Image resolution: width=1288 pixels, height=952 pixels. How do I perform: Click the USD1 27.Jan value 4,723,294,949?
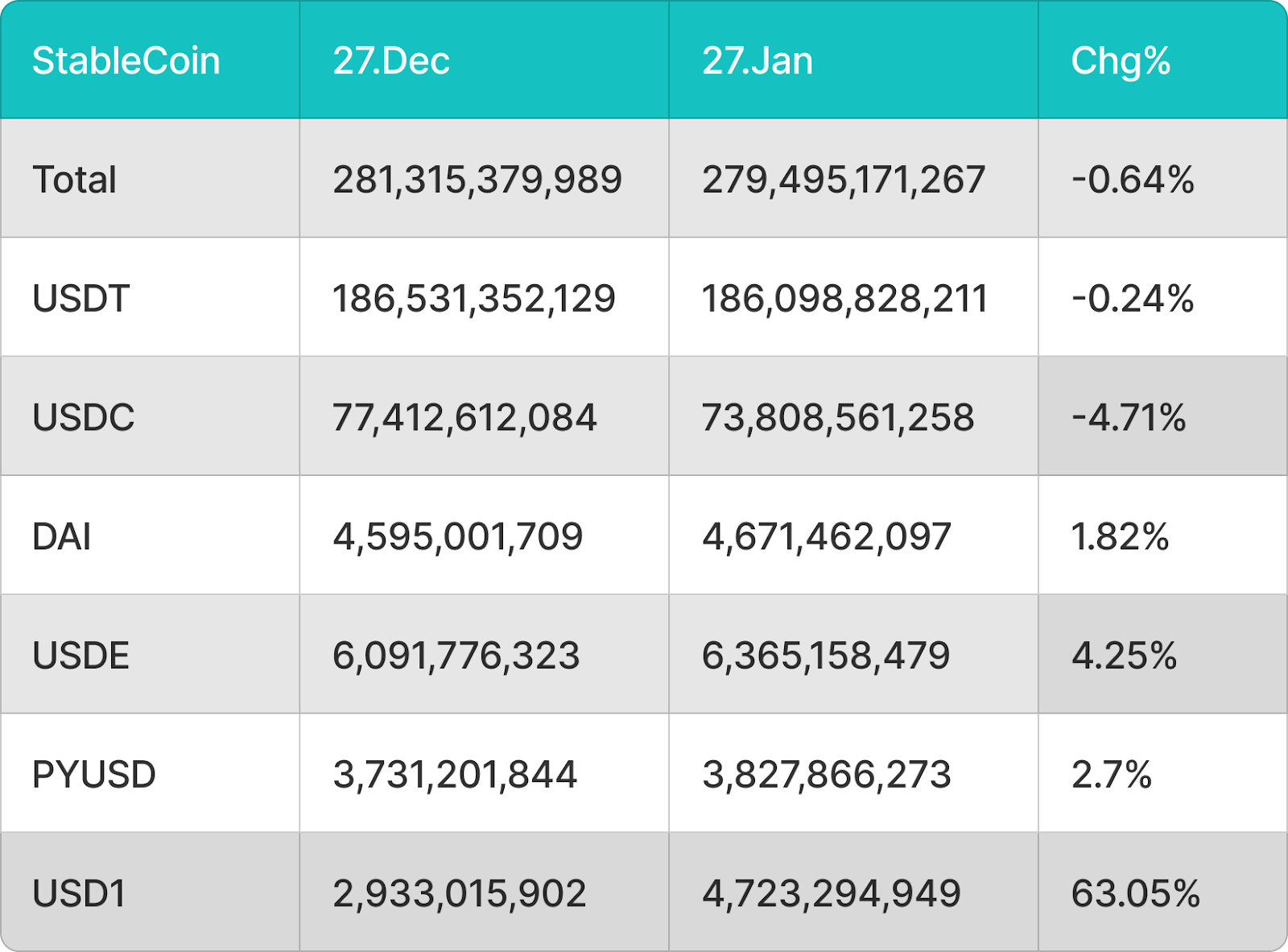(x=831, y=894)
